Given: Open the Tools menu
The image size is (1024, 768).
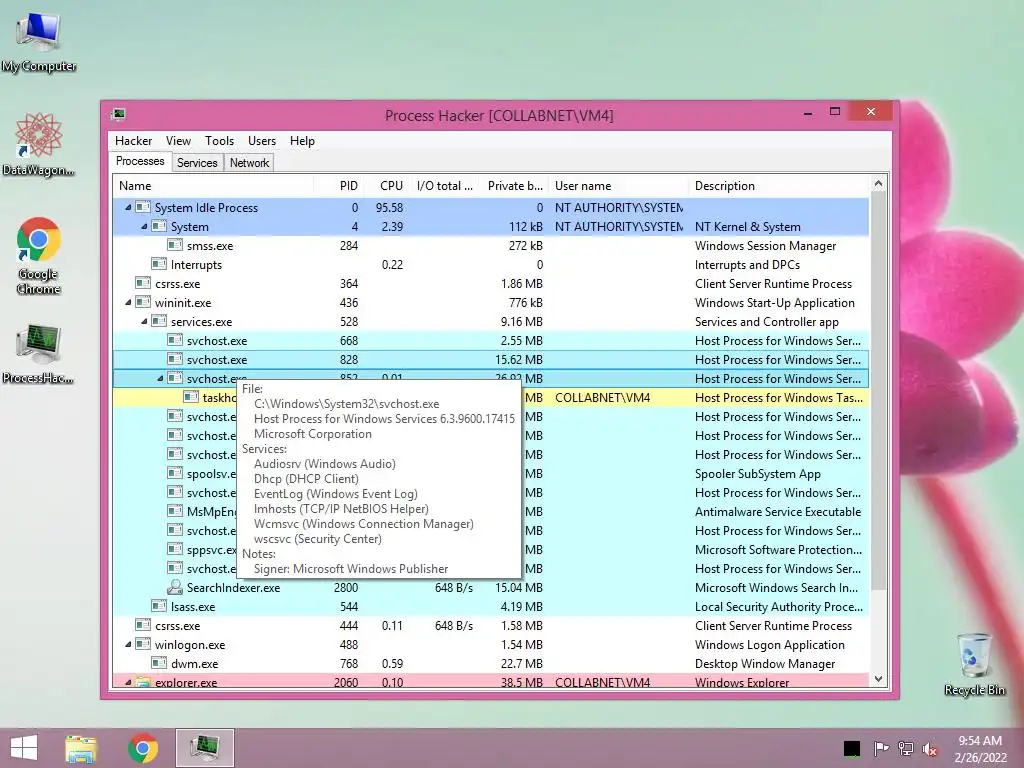Looking at the screenshot, I should (219, 141).
